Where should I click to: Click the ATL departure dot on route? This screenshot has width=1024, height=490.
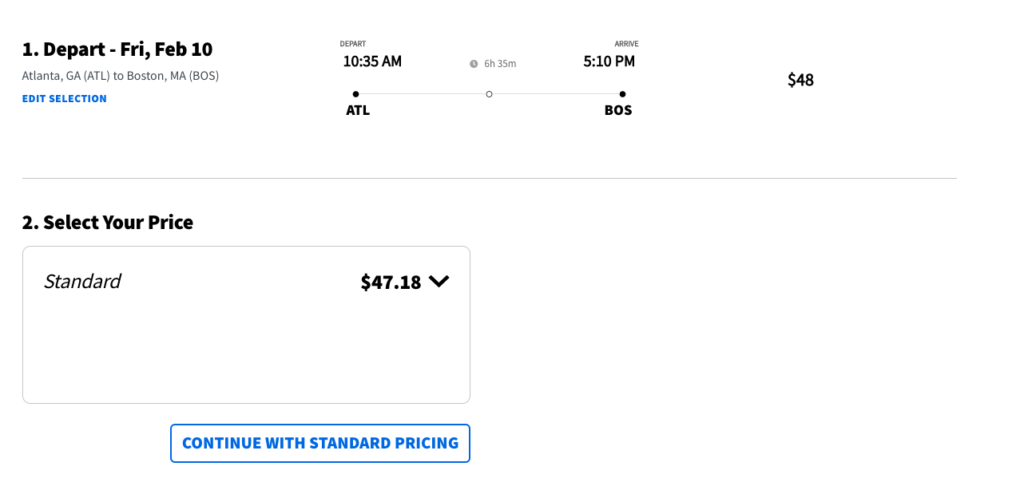coord(355,94)
